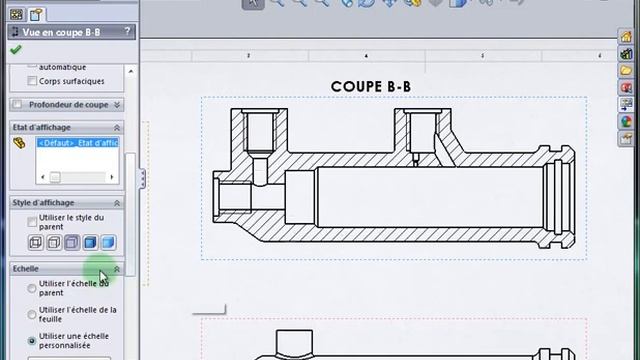Choose Utiliser l'échelle du parent
The height and width of the screenshot is (360, 640).
tap(31, 288)
